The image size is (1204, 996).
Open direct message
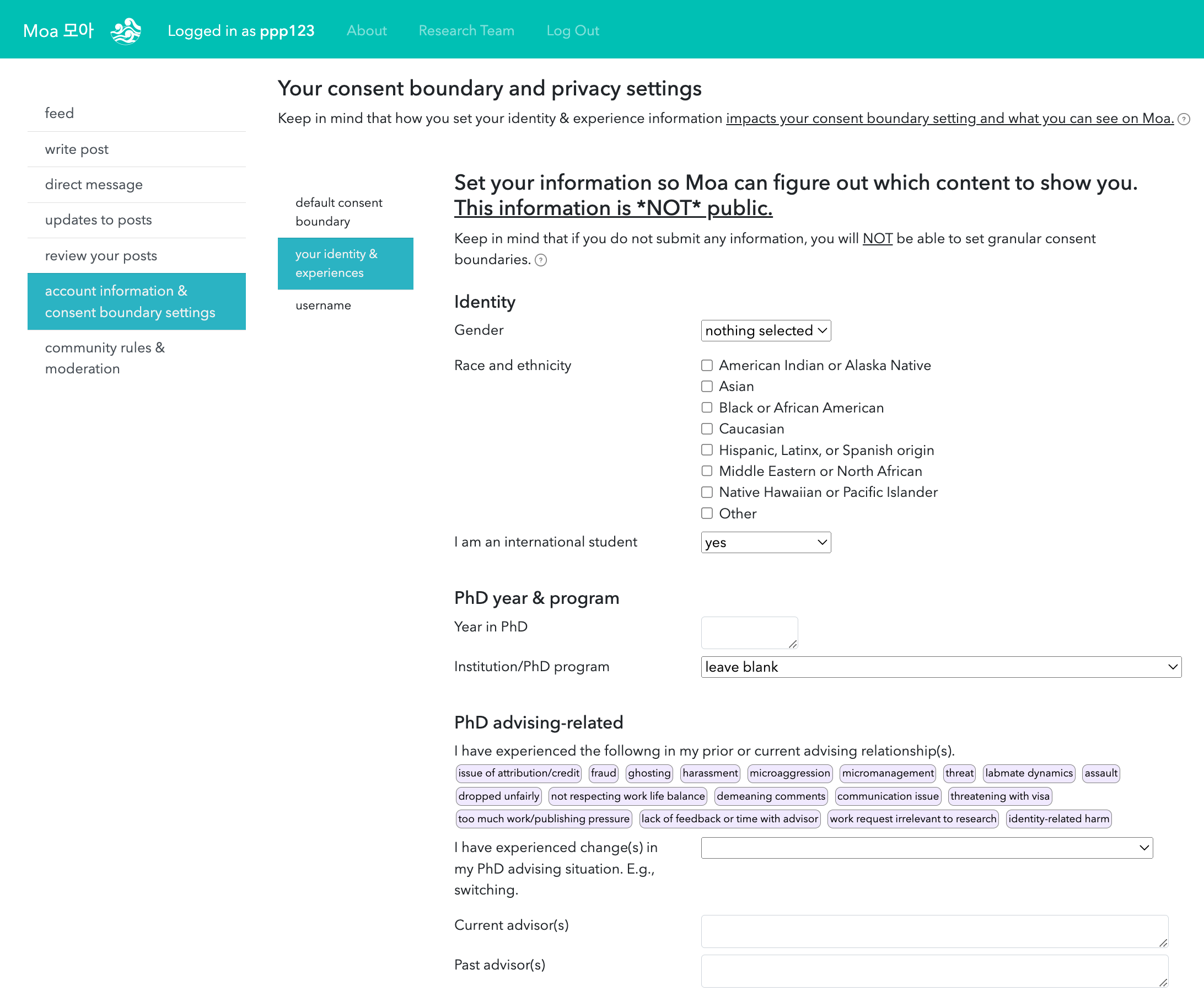(137, 185)
